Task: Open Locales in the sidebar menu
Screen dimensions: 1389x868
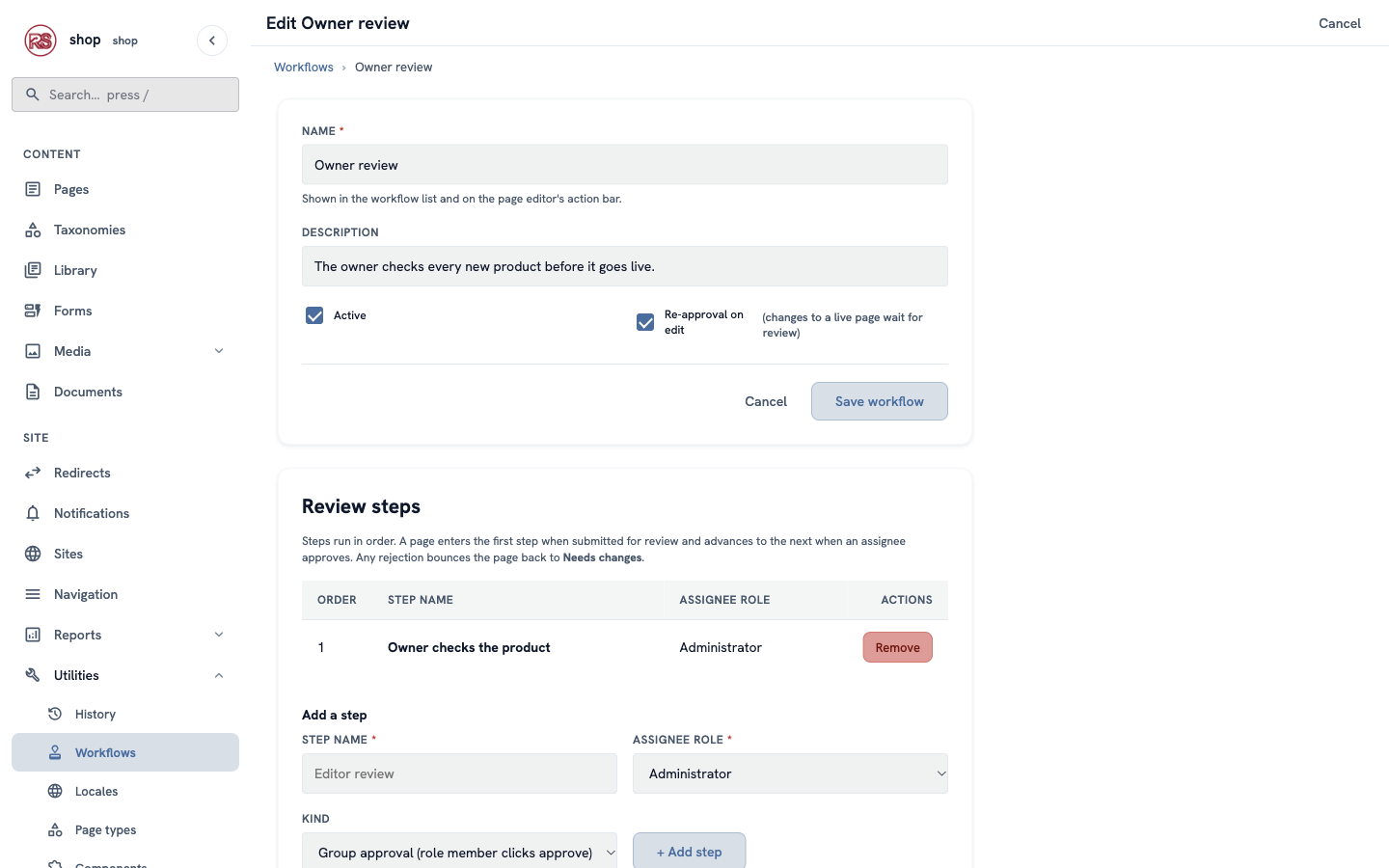Action: pyautogui.click(x=125, y=791)
